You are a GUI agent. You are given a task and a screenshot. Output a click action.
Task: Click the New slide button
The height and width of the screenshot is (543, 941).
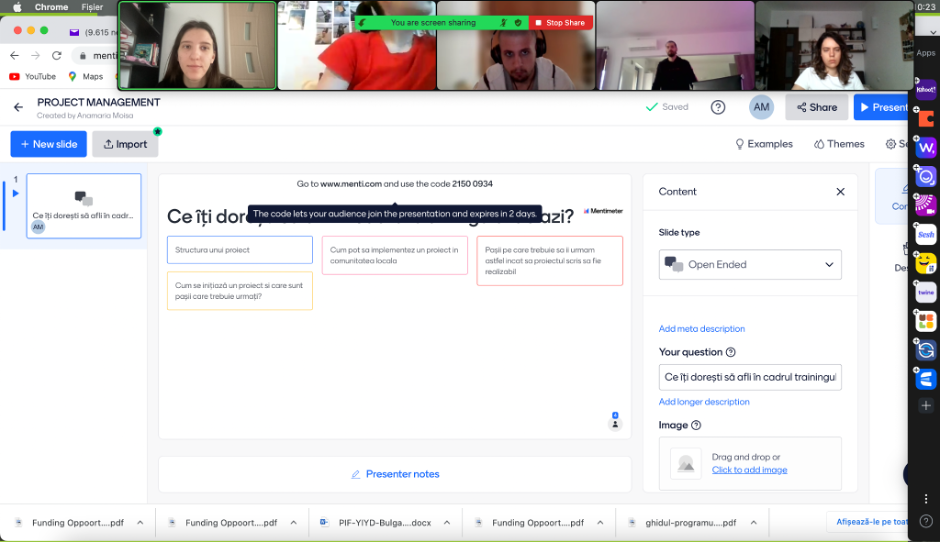(x=49, y=144)
